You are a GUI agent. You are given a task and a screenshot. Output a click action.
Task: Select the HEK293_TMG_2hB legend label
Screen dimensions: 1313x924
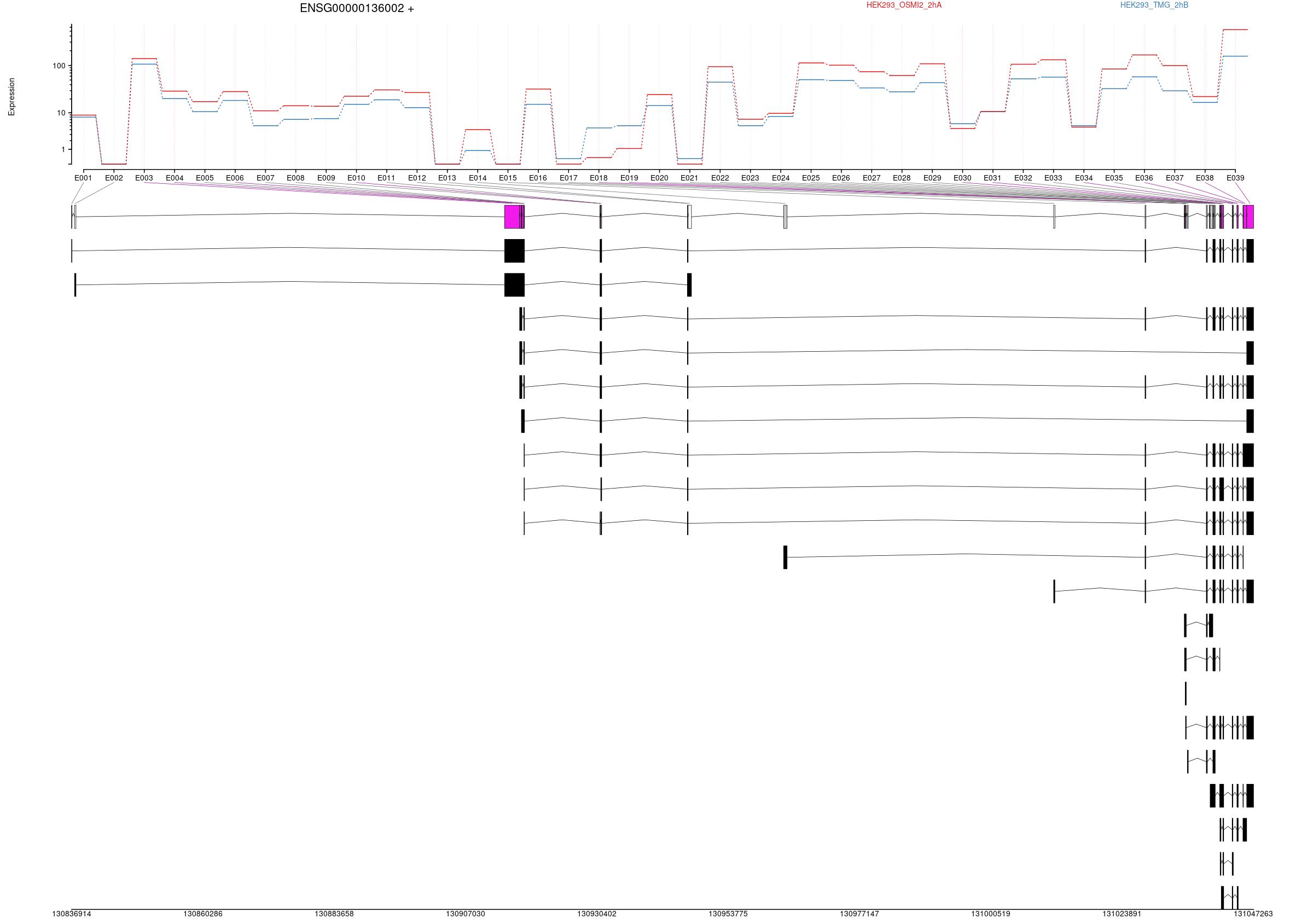tap(1154, 5)
